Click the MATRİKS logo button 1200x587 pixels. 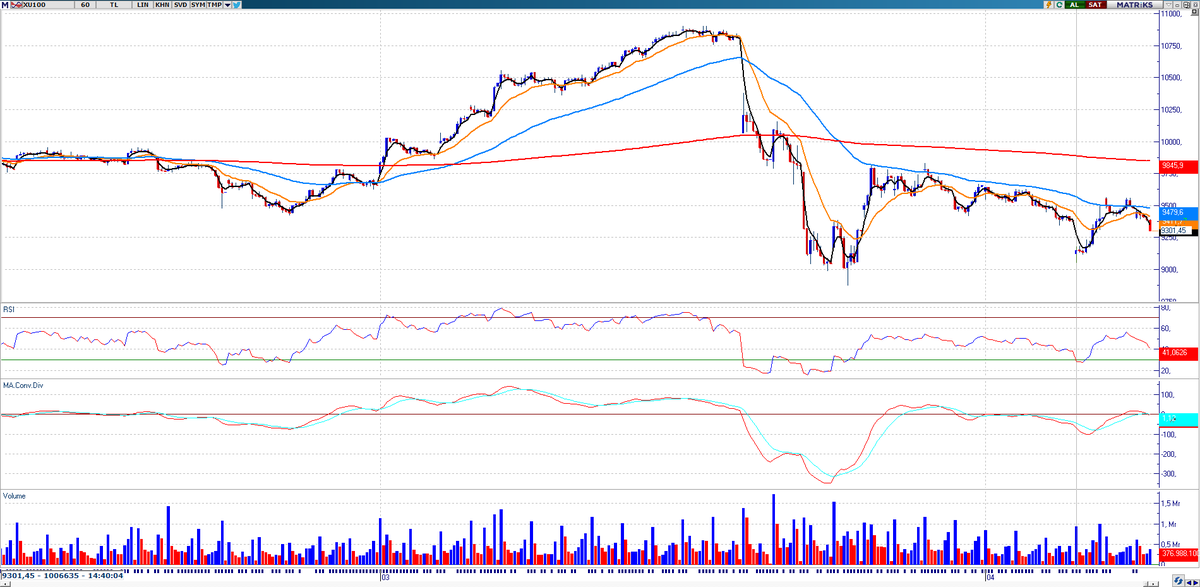point(1135,5)
